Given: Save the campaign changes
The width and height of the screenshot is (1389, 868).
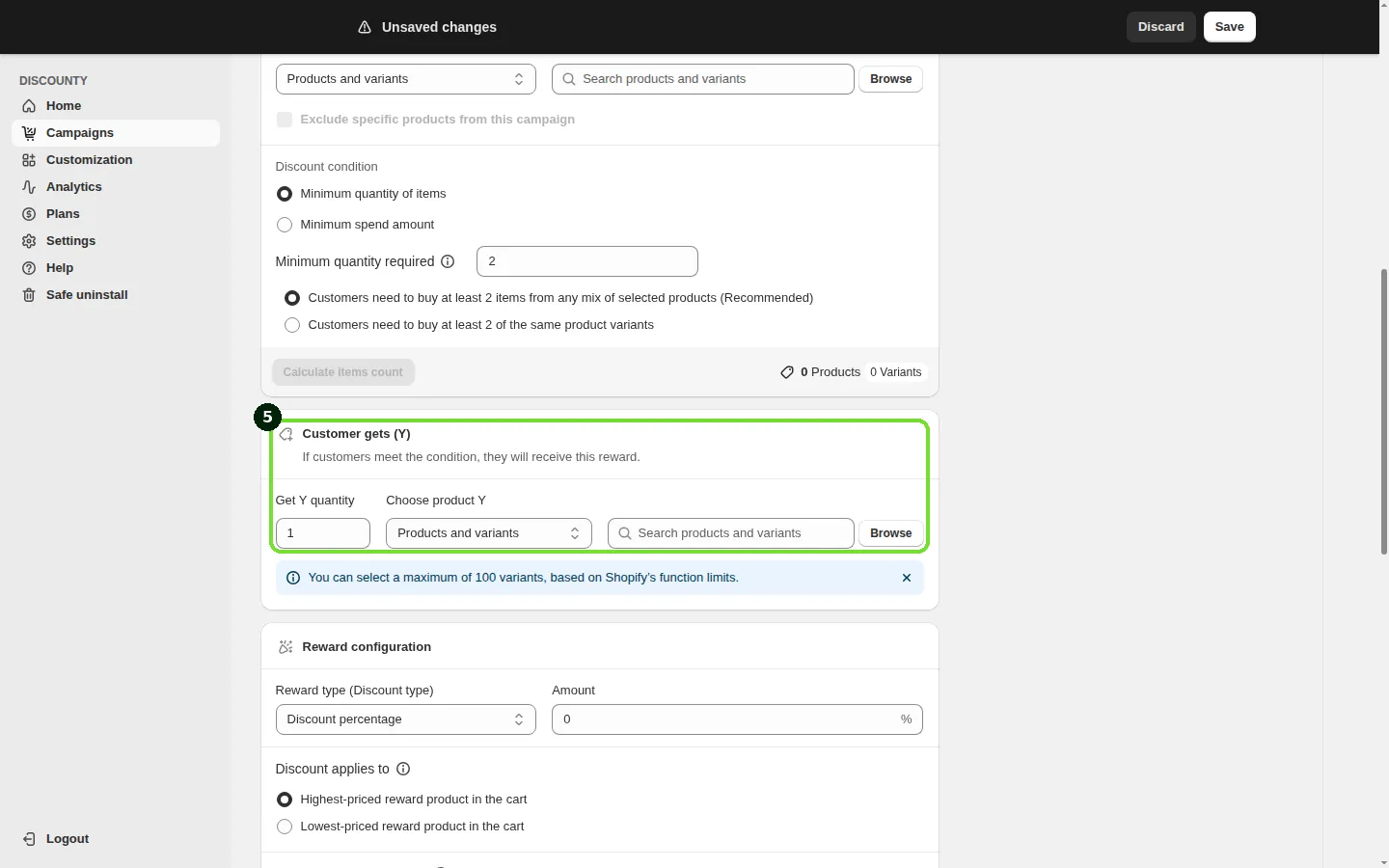Looking at the screenshot, I should 1229,27.
